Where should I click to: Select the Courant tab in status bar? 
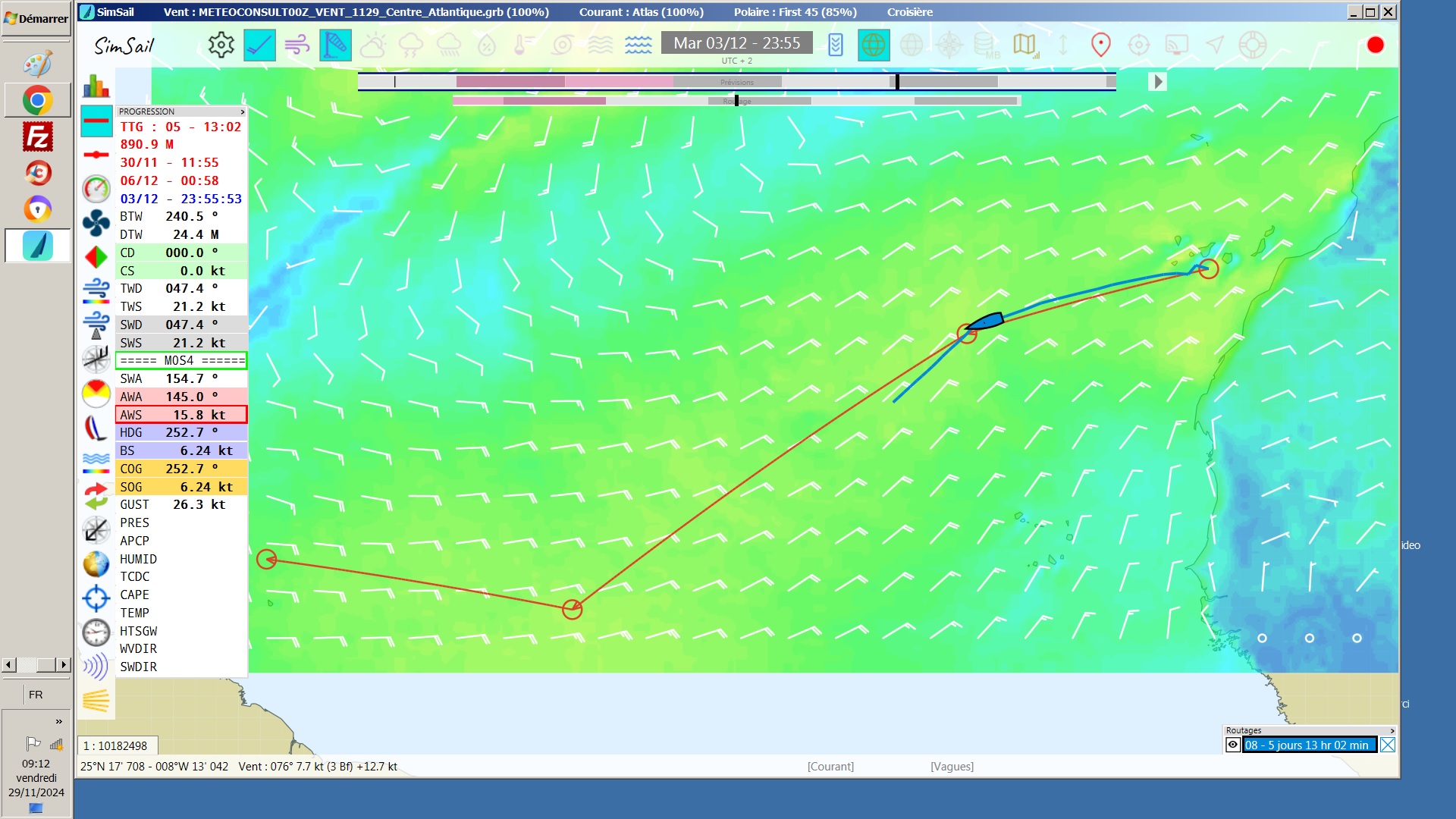pyautogui.click(x=830, y=767)
